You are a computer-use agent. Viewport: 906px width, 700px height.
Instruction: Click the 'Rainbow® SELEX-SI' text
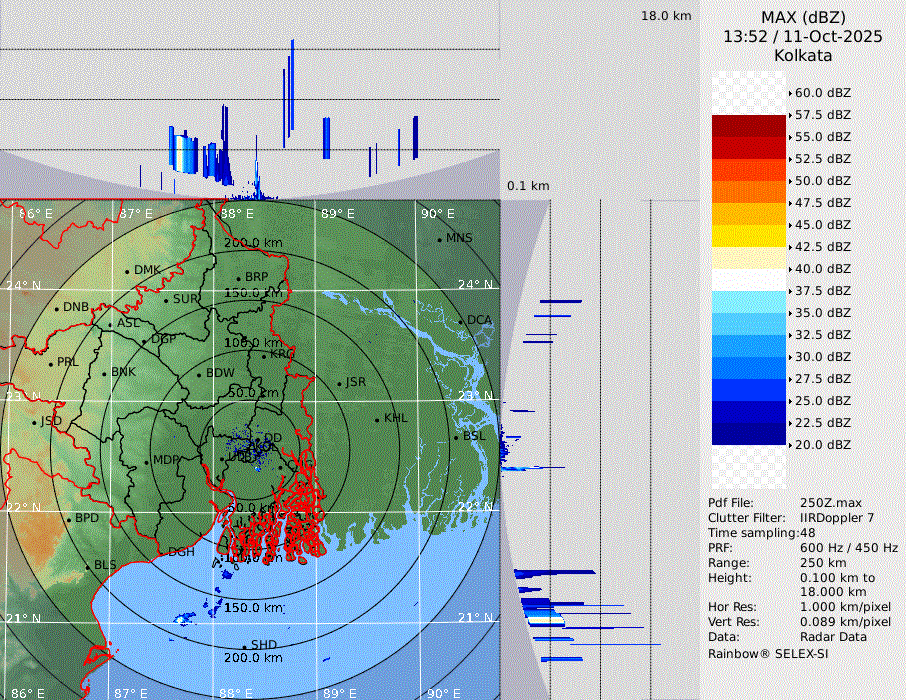[x=768, y=653]
